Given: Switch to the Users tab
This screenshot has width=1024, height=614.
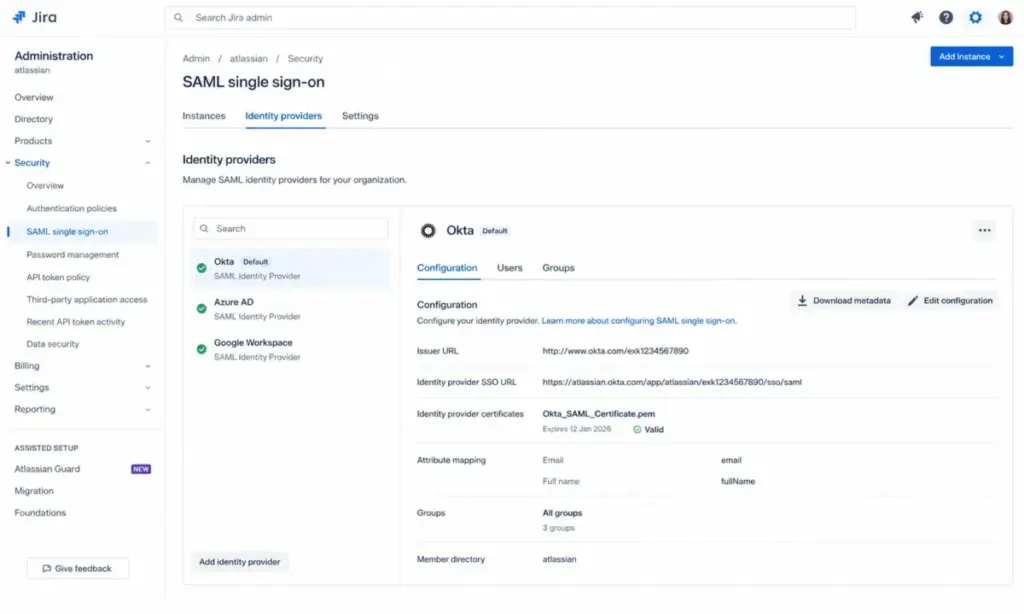Looking at the screenshot, I should point(509,268).
